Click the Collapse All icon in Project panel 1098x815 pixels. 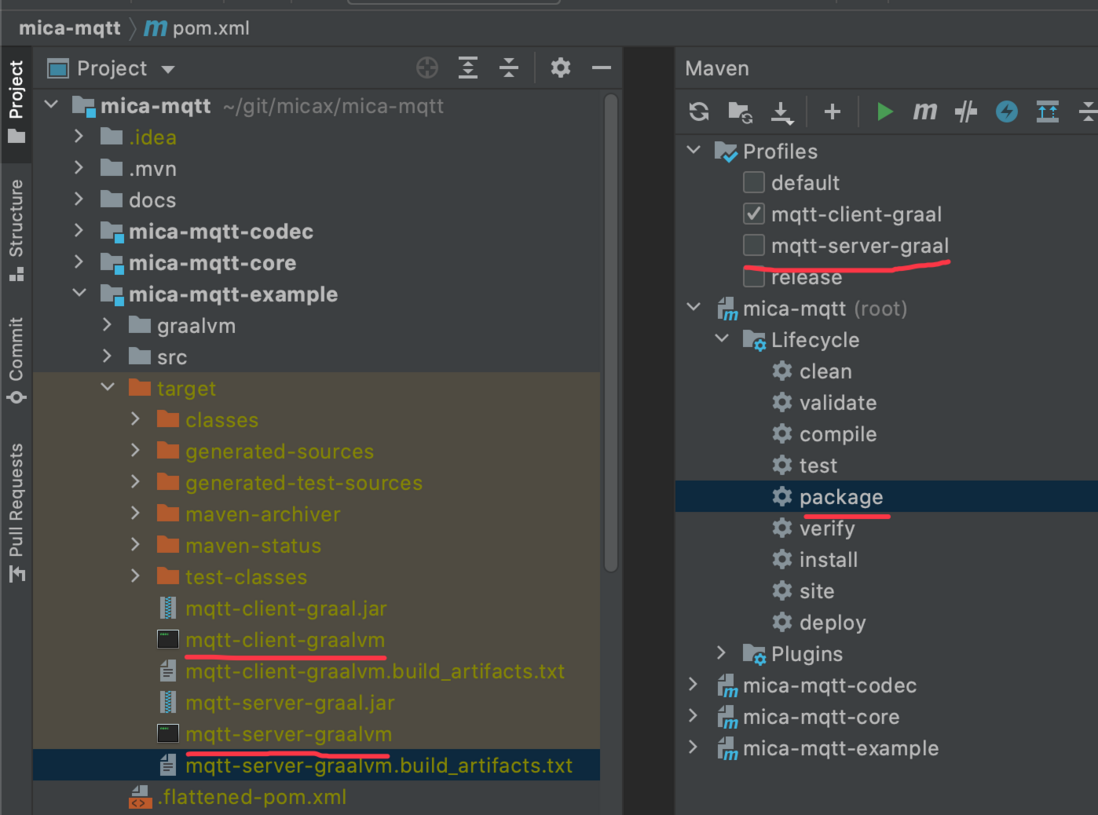click(x=509, y=68)
